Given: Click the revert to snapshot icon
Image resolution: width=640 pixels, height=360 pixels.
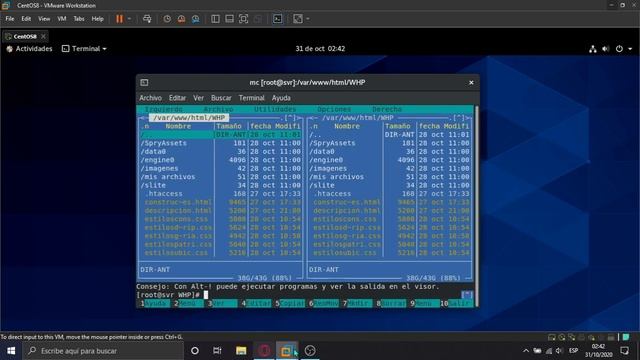Looking at the screenshot, I should point(181,19).
